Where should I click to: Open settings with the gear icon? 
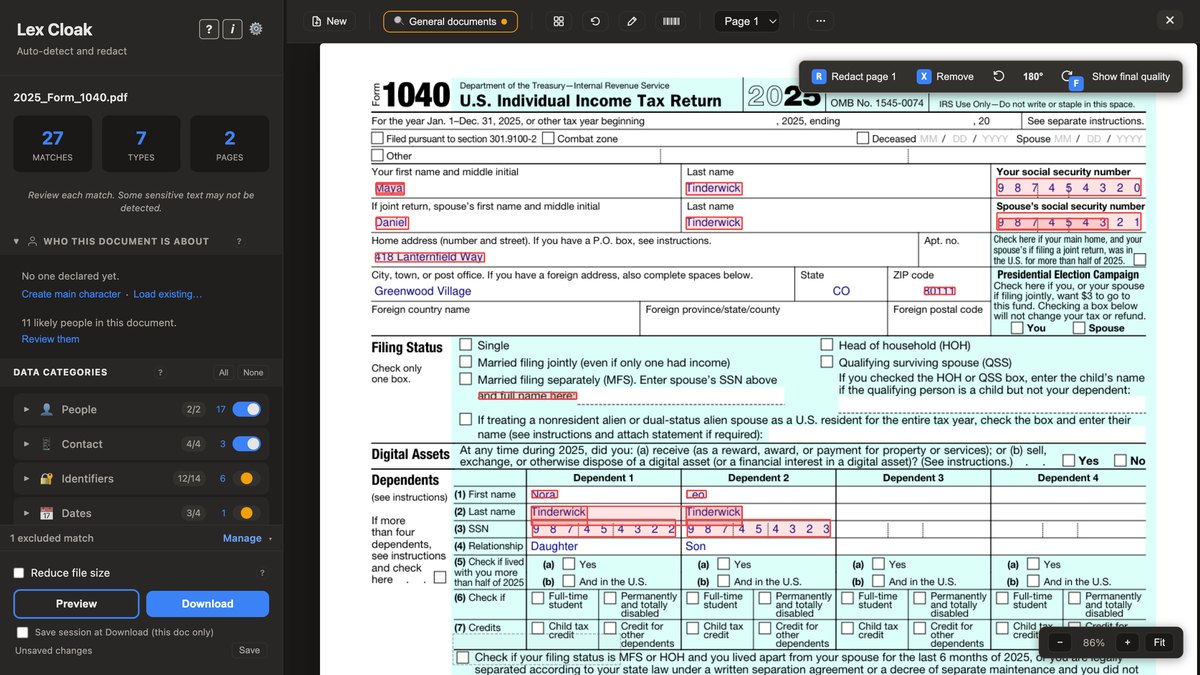(256, 29)
